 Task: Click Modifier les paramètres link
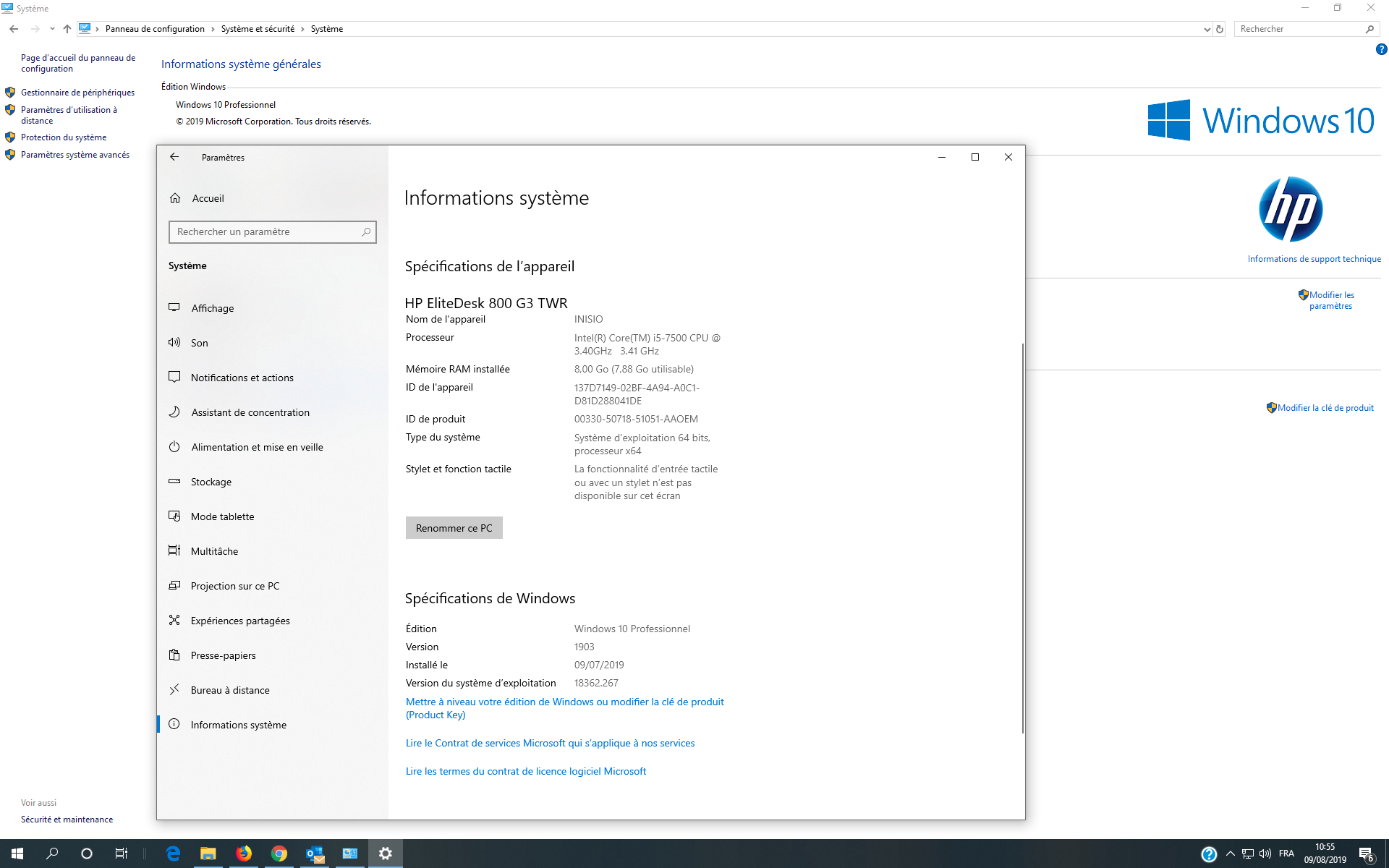click(1331, 300)
